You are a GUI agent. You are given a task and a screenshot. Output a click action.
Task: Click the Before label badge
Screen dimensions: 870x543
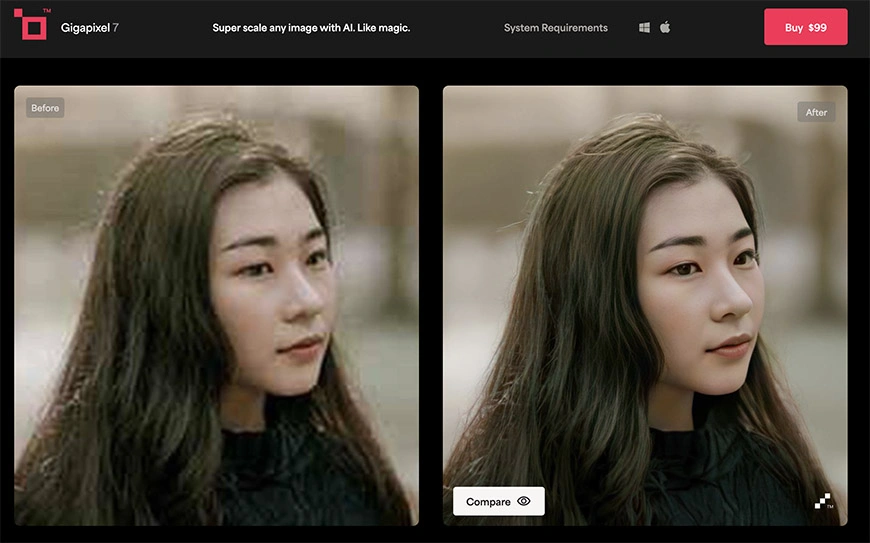pyautogui.click(x=45, y=108)
